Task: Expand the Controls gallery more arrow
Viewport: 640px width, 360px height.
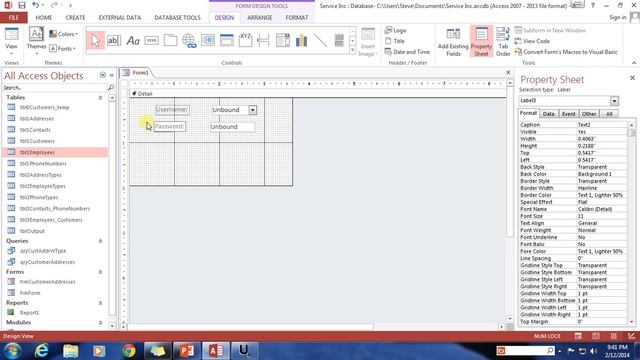Action: coord(352,50)
